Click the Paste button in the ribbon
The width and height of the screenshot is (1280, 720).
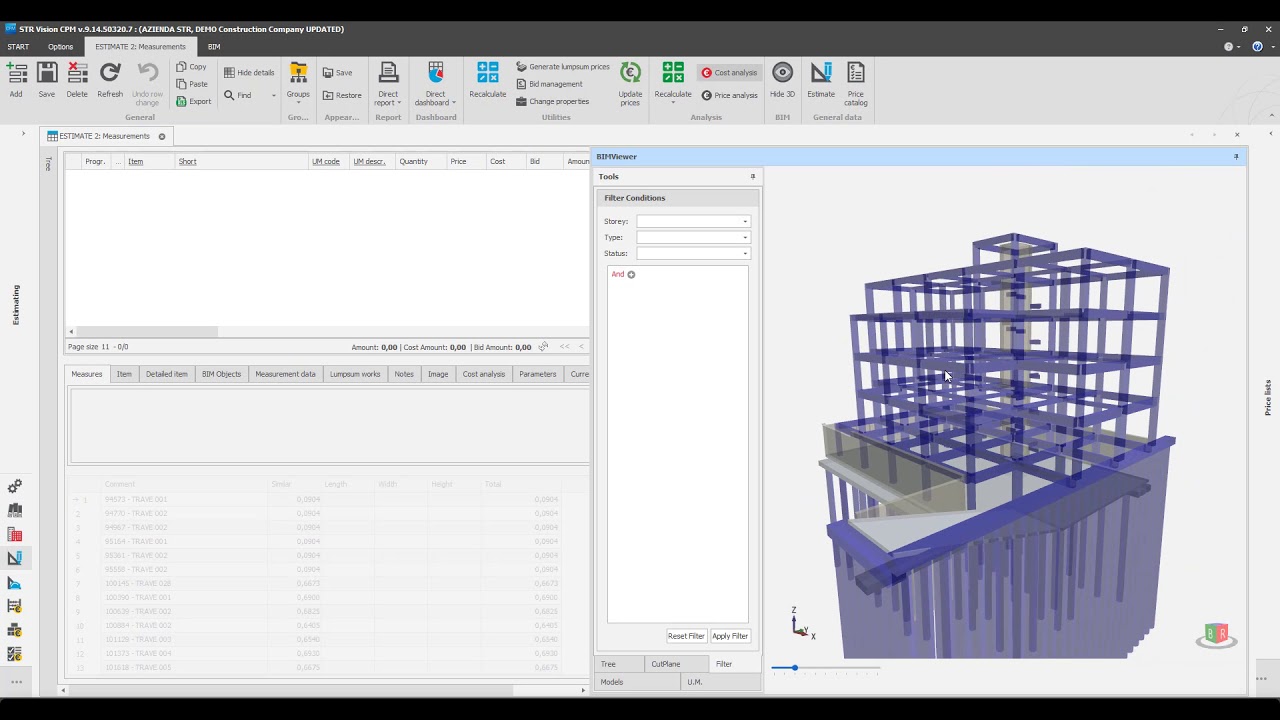click(x=192, y=84)
